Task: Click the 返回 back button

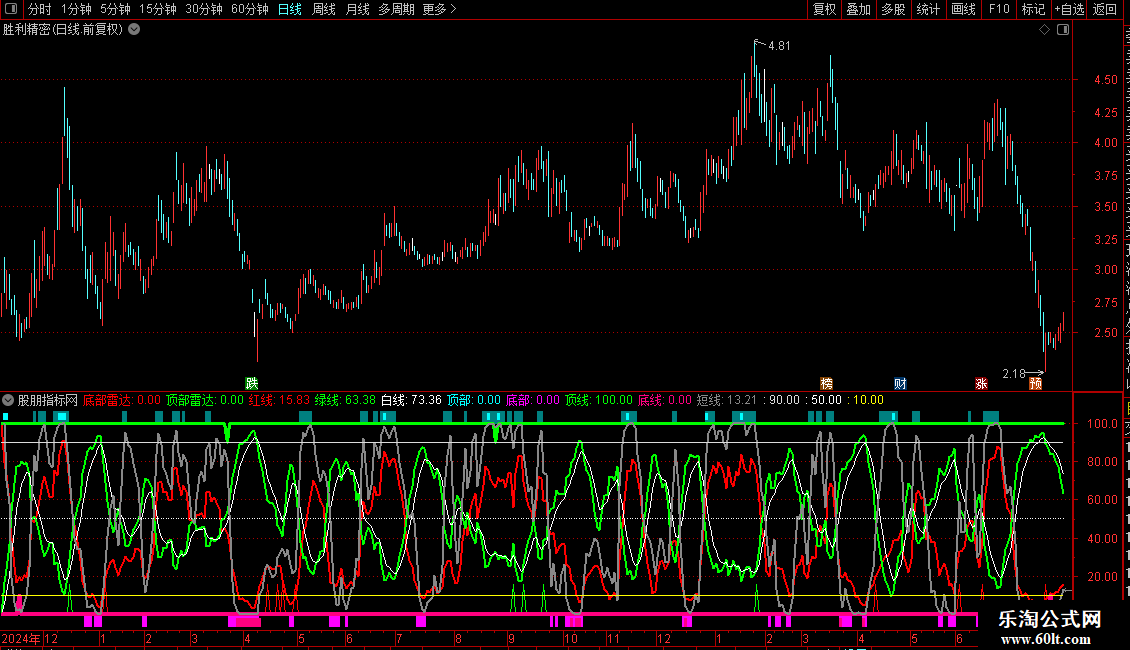Action: pos(1105,9)
